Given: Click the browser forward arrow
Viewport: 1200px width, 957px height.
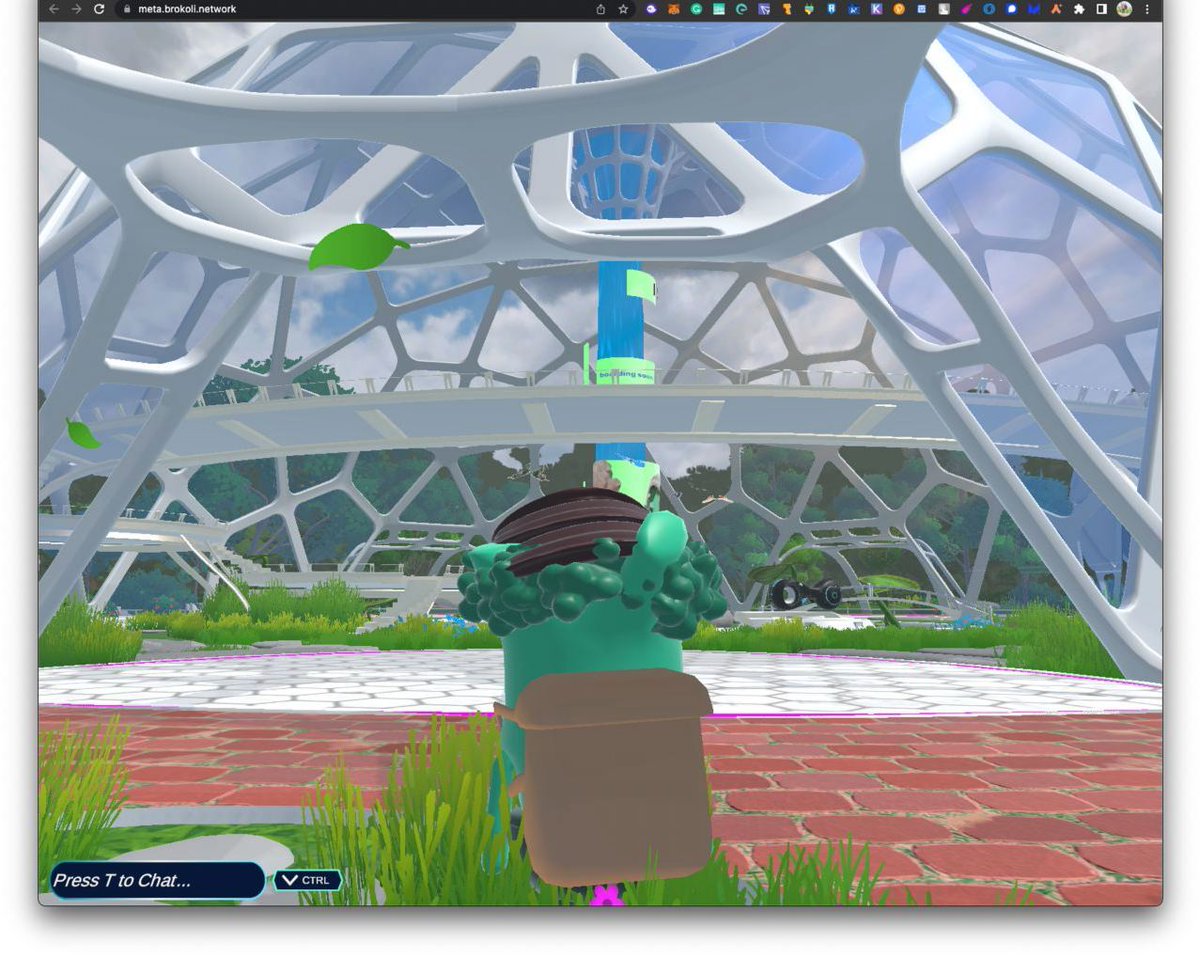Looking at the screenshot, I should point(76,9).
